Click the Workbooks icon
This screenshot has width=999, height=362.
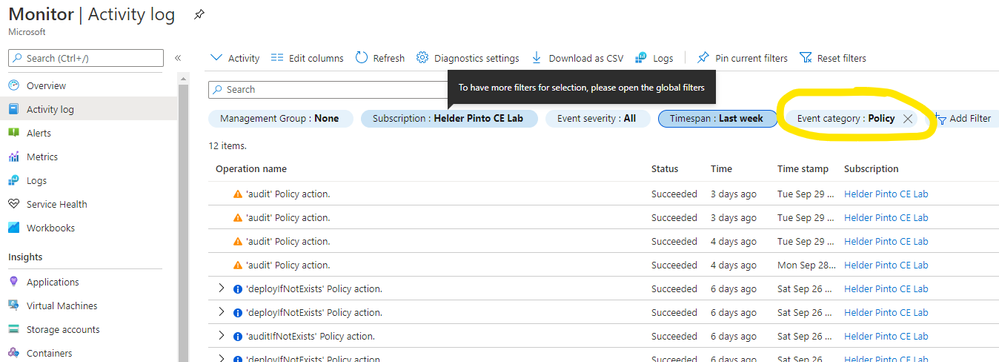(x=14, y=228)
